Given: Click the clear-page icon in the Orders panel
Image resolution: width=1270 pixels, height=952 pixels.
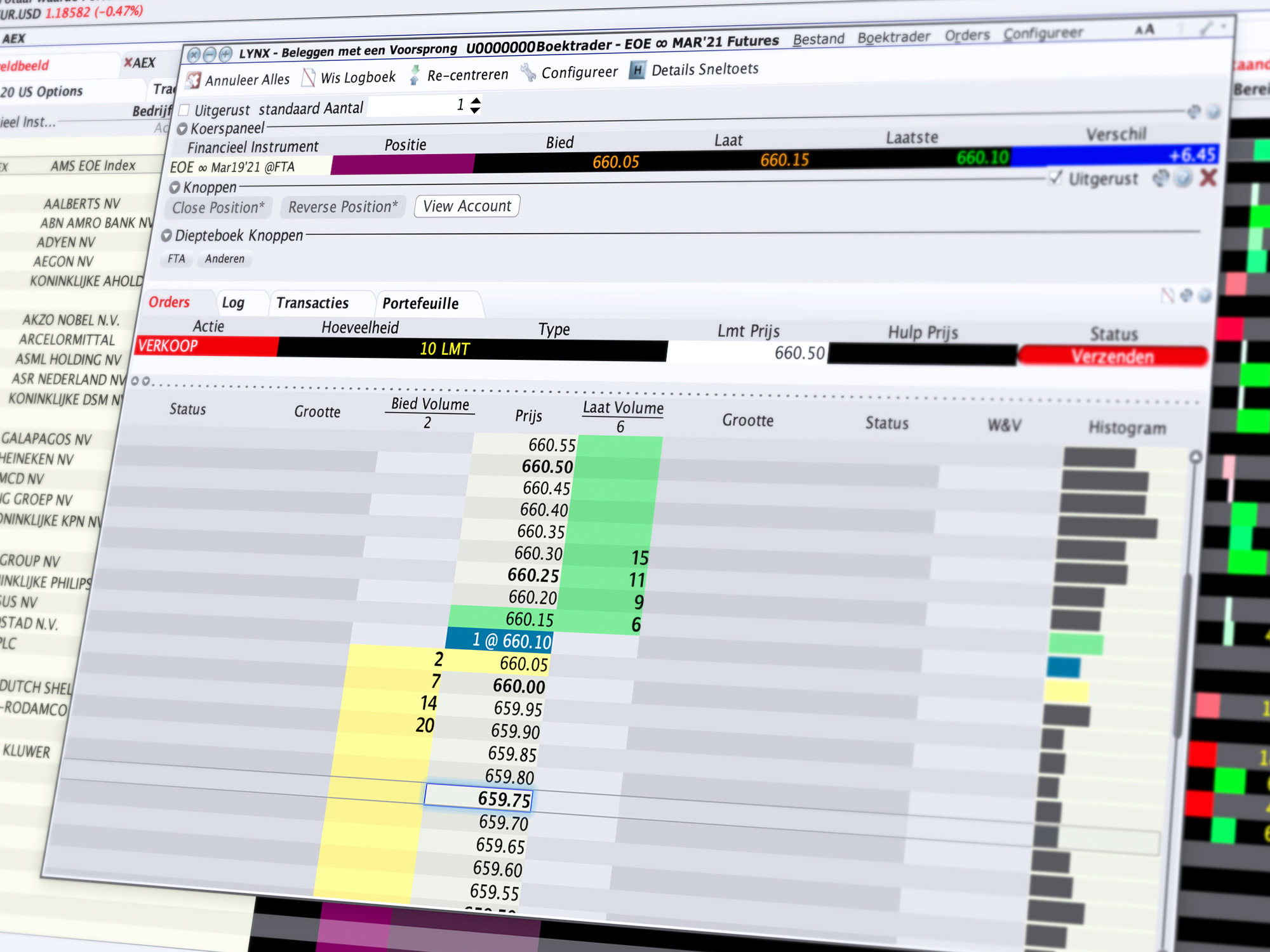Looking at the screenshot, I should pyautogui.click(x=1167, y=295).
